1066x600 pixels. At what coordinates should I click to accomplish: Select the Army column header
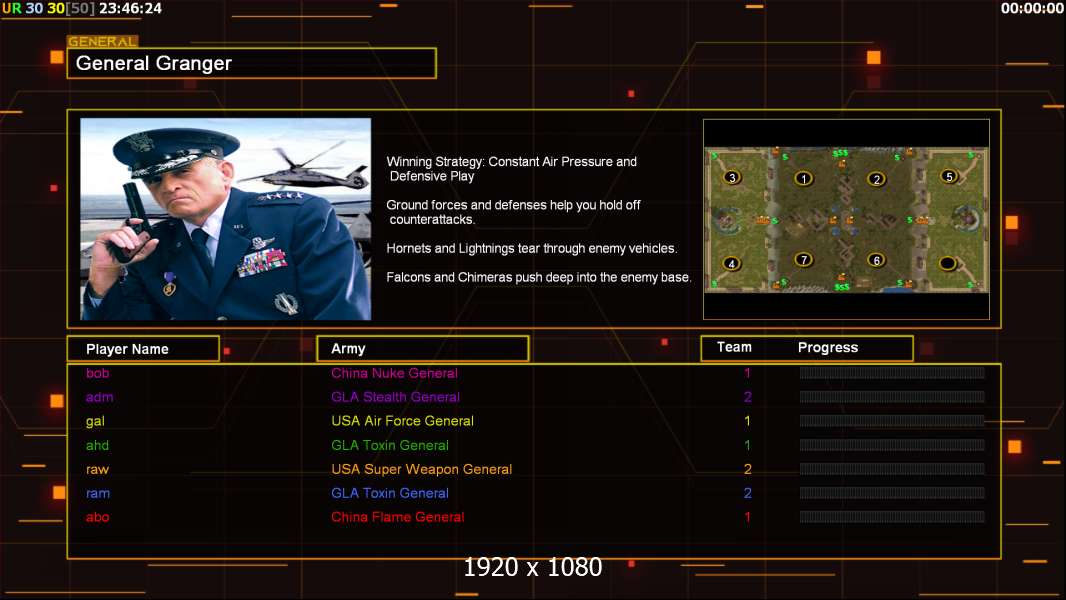422,349
